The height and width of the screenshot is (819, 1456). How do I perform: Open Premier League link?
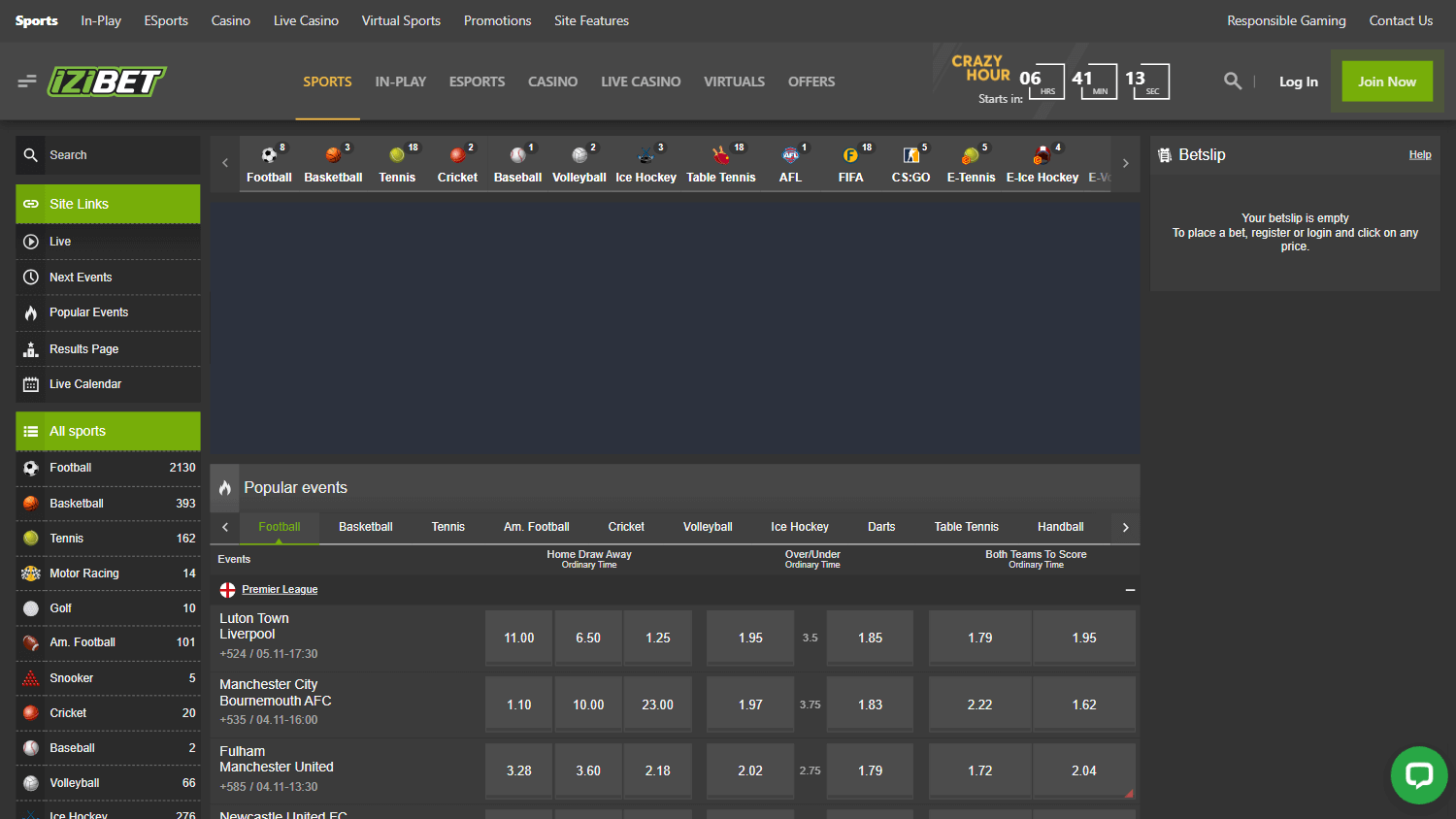[280, 590]
